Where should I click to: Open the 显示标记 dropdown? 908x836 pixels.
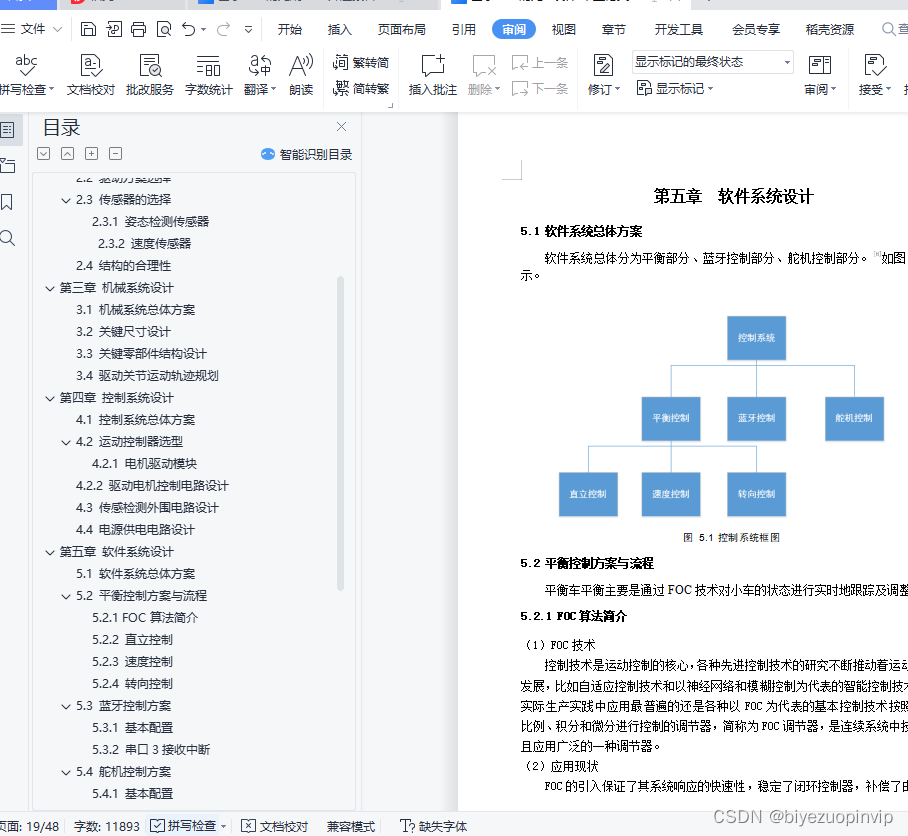tap(675, 89)
